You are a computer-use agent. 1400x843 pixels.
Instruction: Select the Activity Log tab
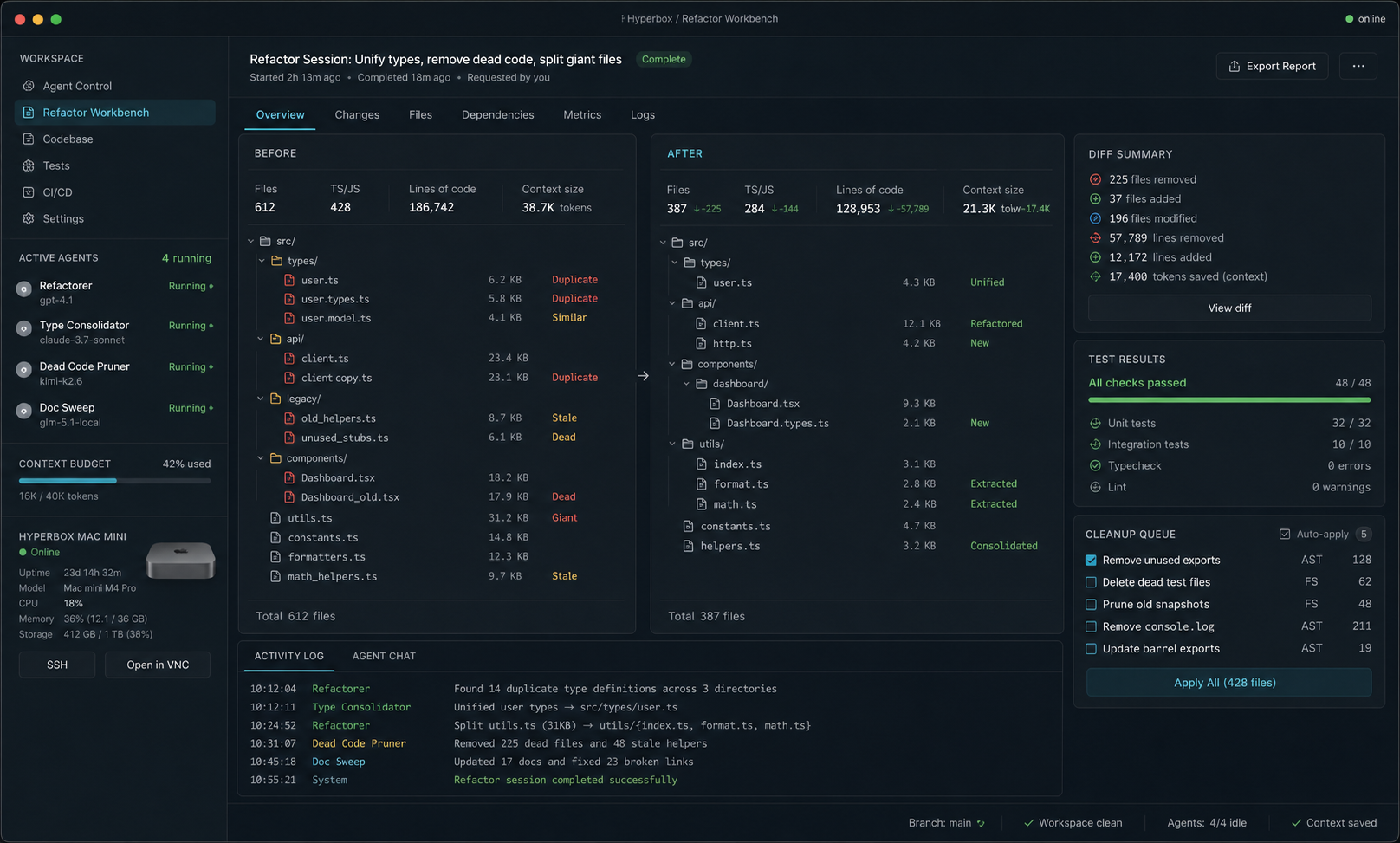(x=289, y=656)
